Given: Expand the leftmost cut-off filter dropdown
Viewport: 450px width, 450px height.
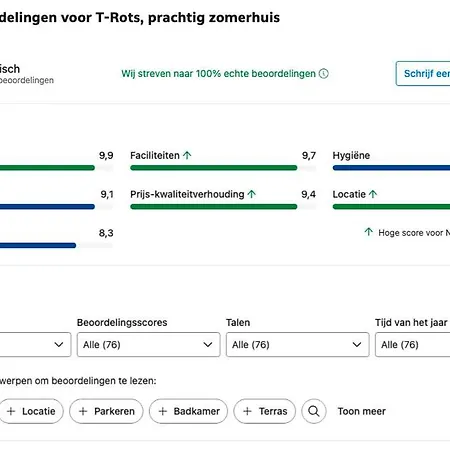Looking at the screenshot, I should 35,345.
